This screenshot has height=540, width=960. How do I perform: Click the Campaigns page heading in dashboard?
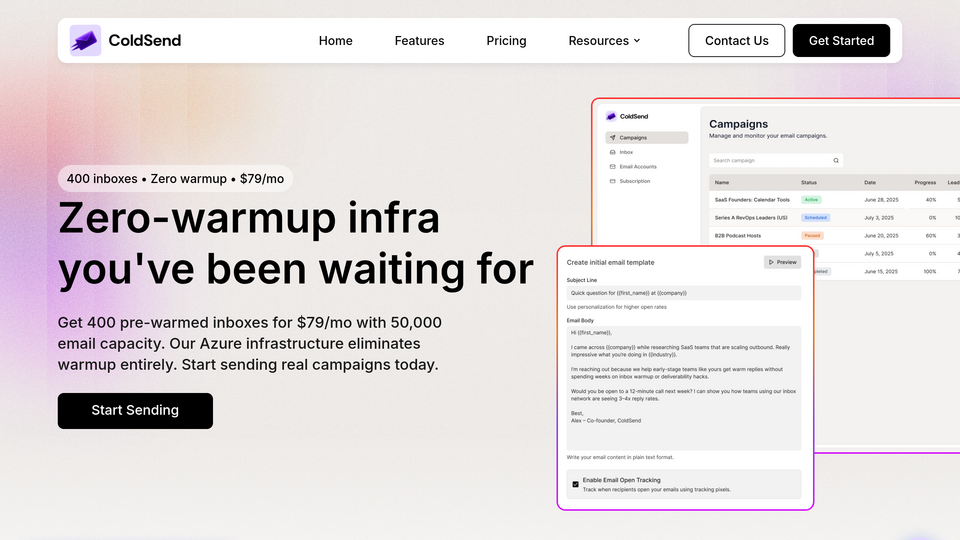738,124
